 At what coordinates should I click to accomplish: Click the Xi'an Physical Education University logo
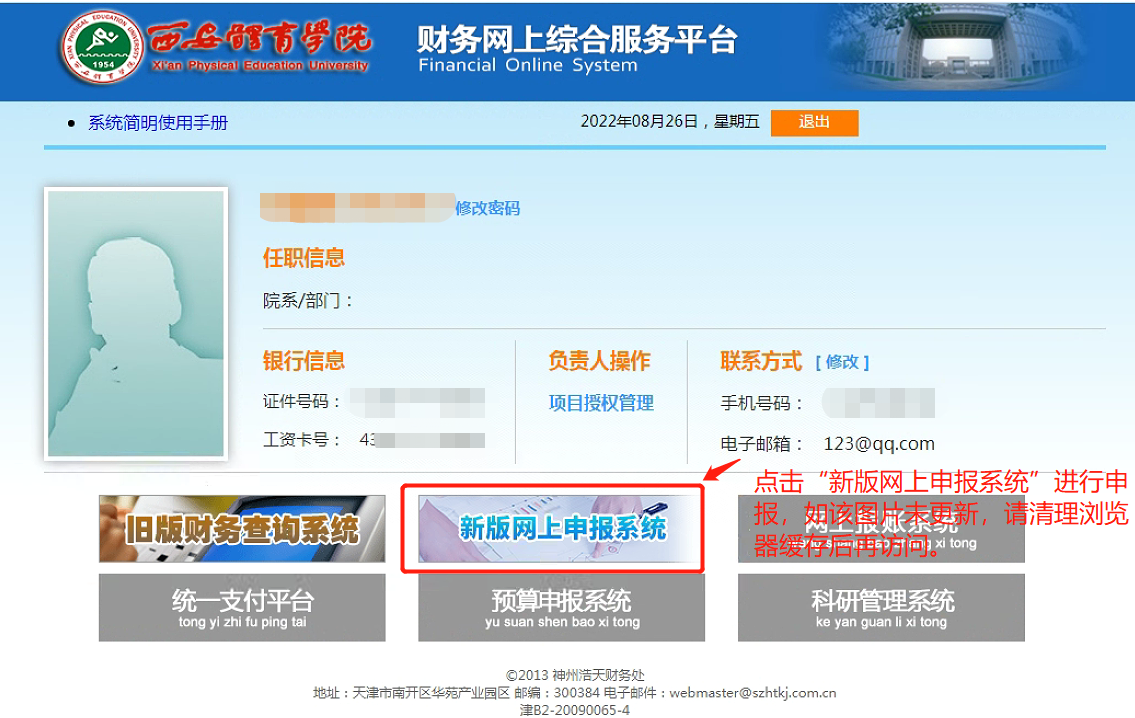click(x=215, y=48)
